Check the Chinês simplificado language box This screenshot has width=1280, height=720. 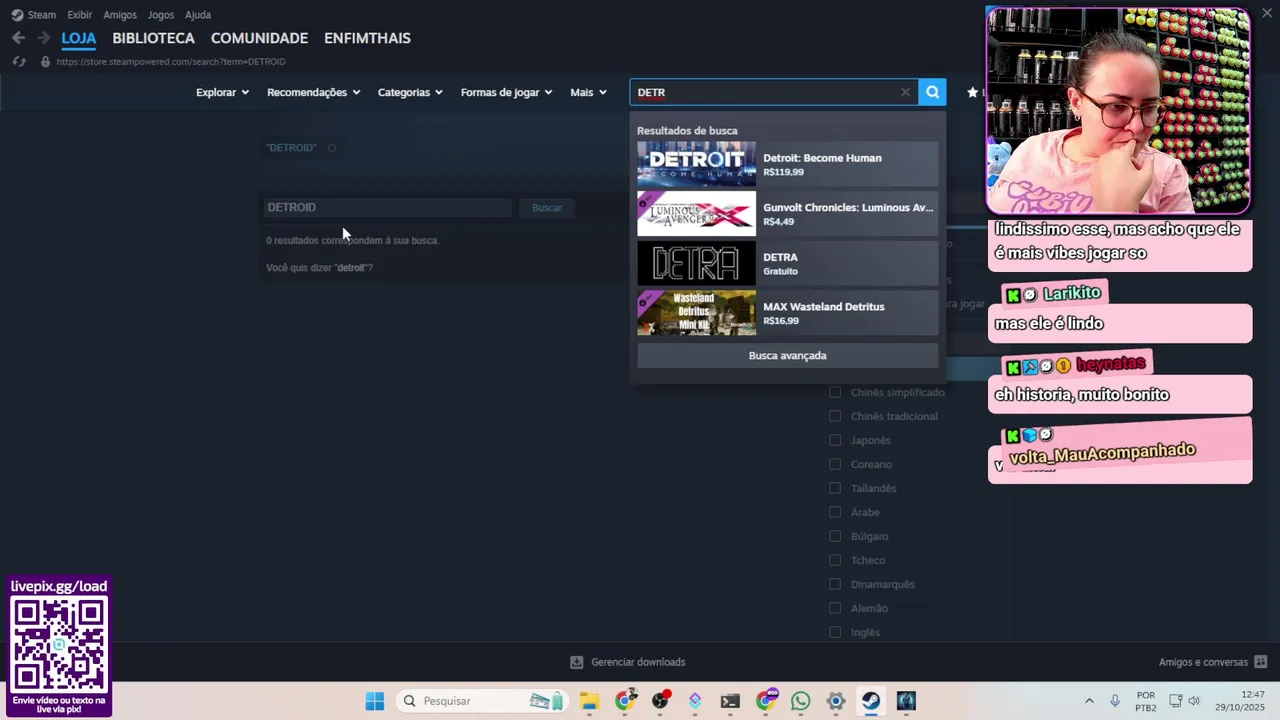pyautogui.click(x=835, y=392)
